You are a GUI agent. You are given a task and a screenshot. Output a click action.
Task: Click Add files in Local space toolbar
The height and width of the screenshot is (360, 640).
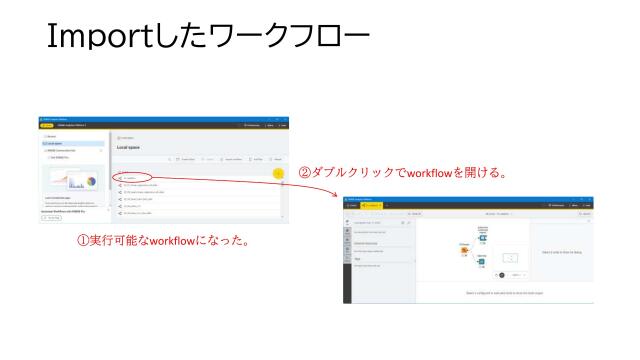click(256, 159)
